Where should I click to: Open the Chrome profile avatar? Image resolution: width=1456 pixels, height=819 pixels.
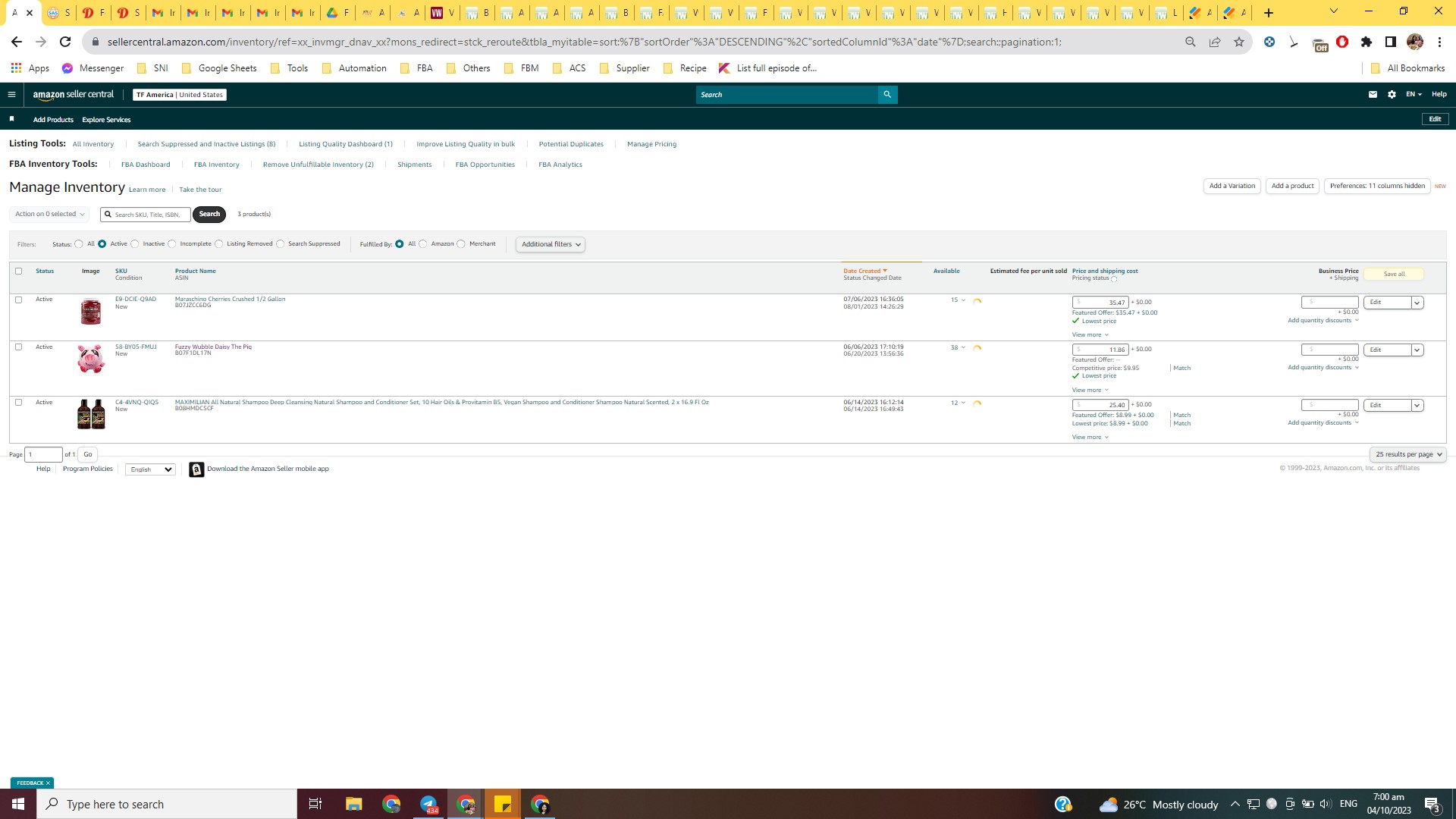pyautogui.click(x=1415, y=42)
